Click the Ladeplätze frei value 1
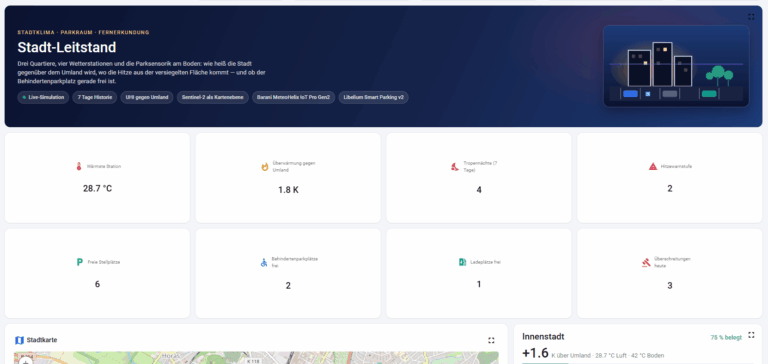768x364 pixels. 479,284
